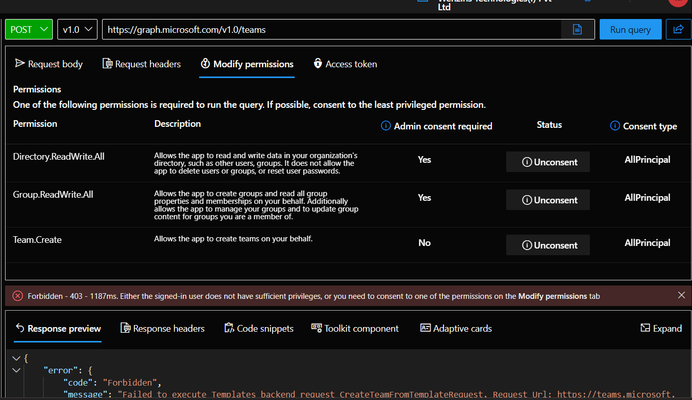
Task: Open the v1.0 version dropdown
Action: 77,30
